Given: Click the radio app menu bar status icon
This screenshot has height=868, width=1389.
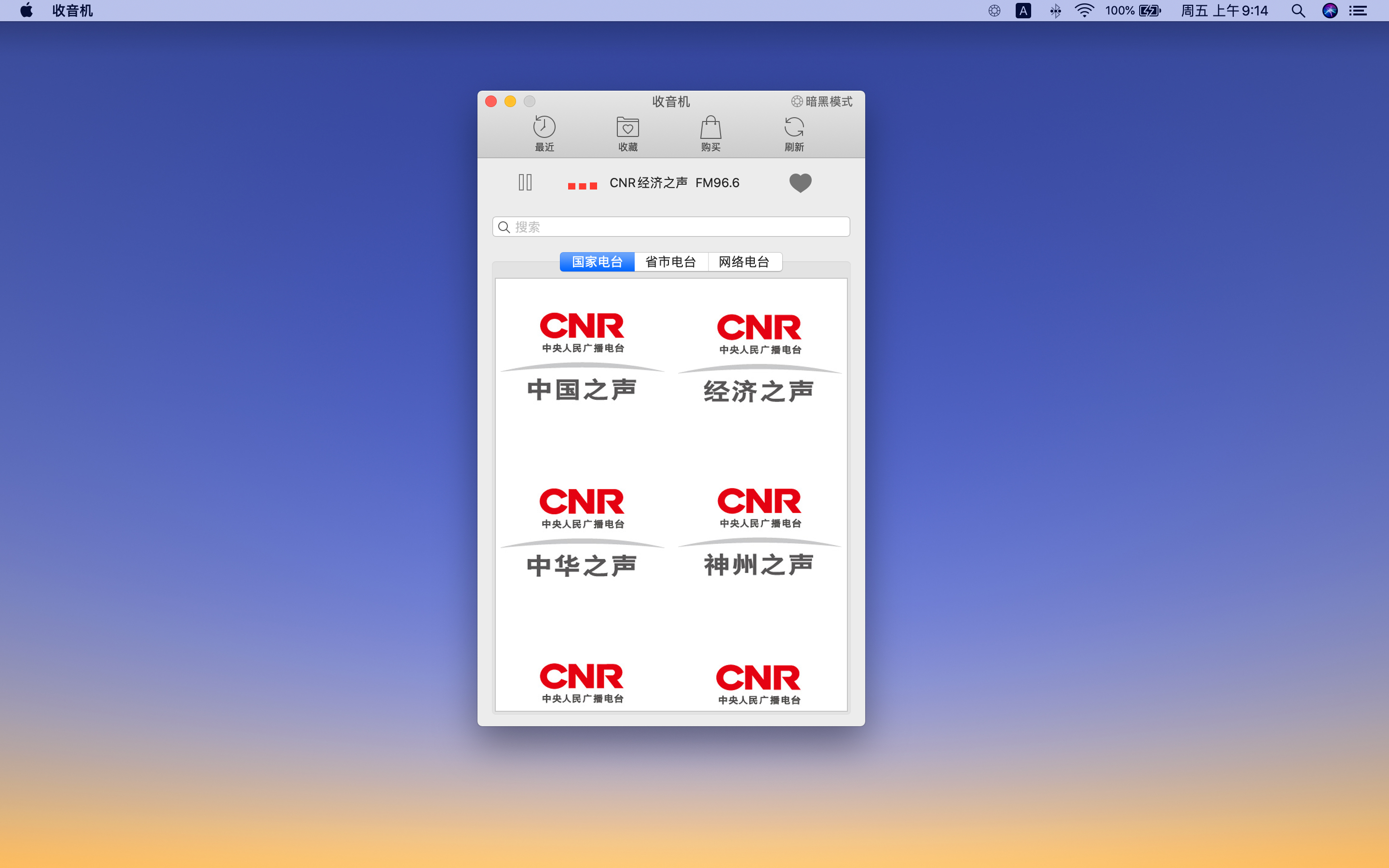Looking at the screenshot, I should pos(994,10).
